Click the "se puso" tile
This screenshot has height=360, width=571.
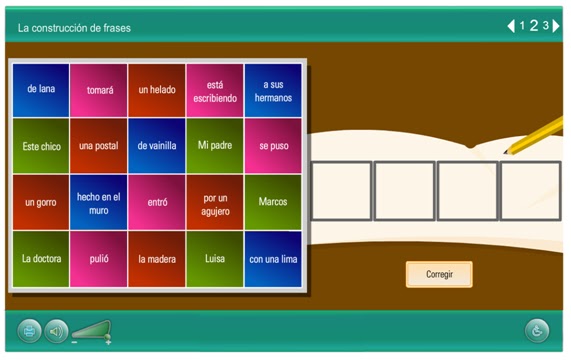pos(273,146)
